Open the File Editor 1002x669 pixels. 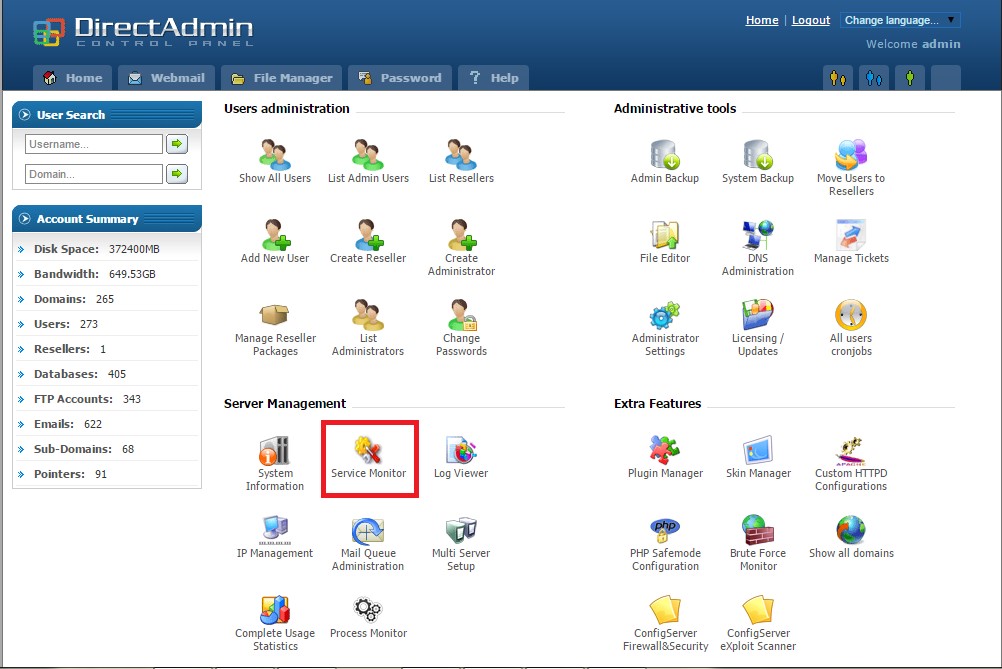click(x=665, y=242)
